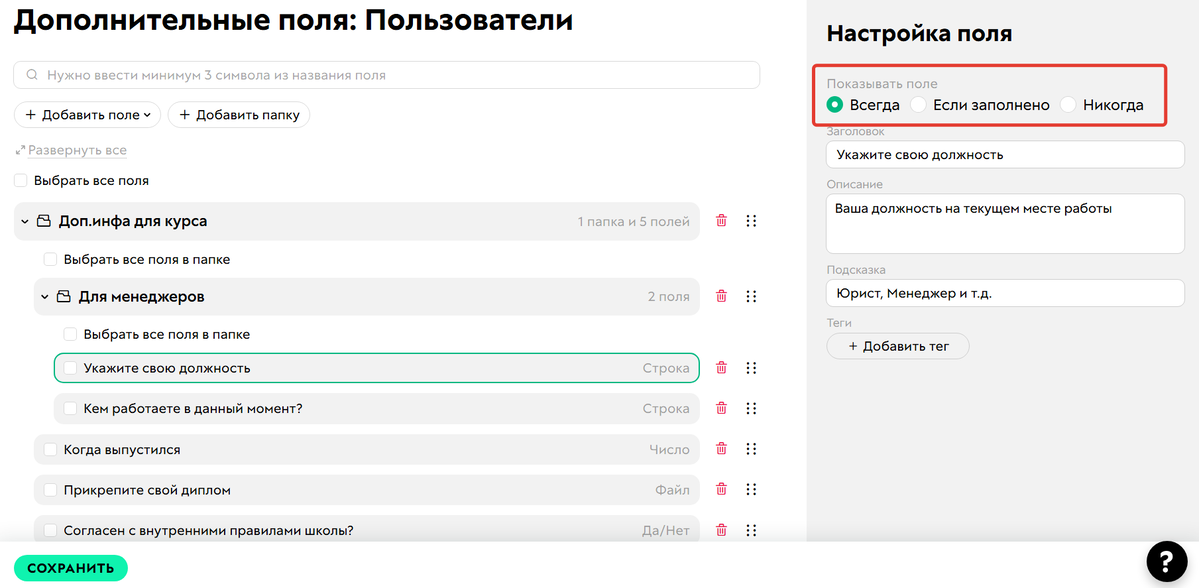Select the Всегда radio option
The height and width of the screenshot is (588, 1199).
835,105
